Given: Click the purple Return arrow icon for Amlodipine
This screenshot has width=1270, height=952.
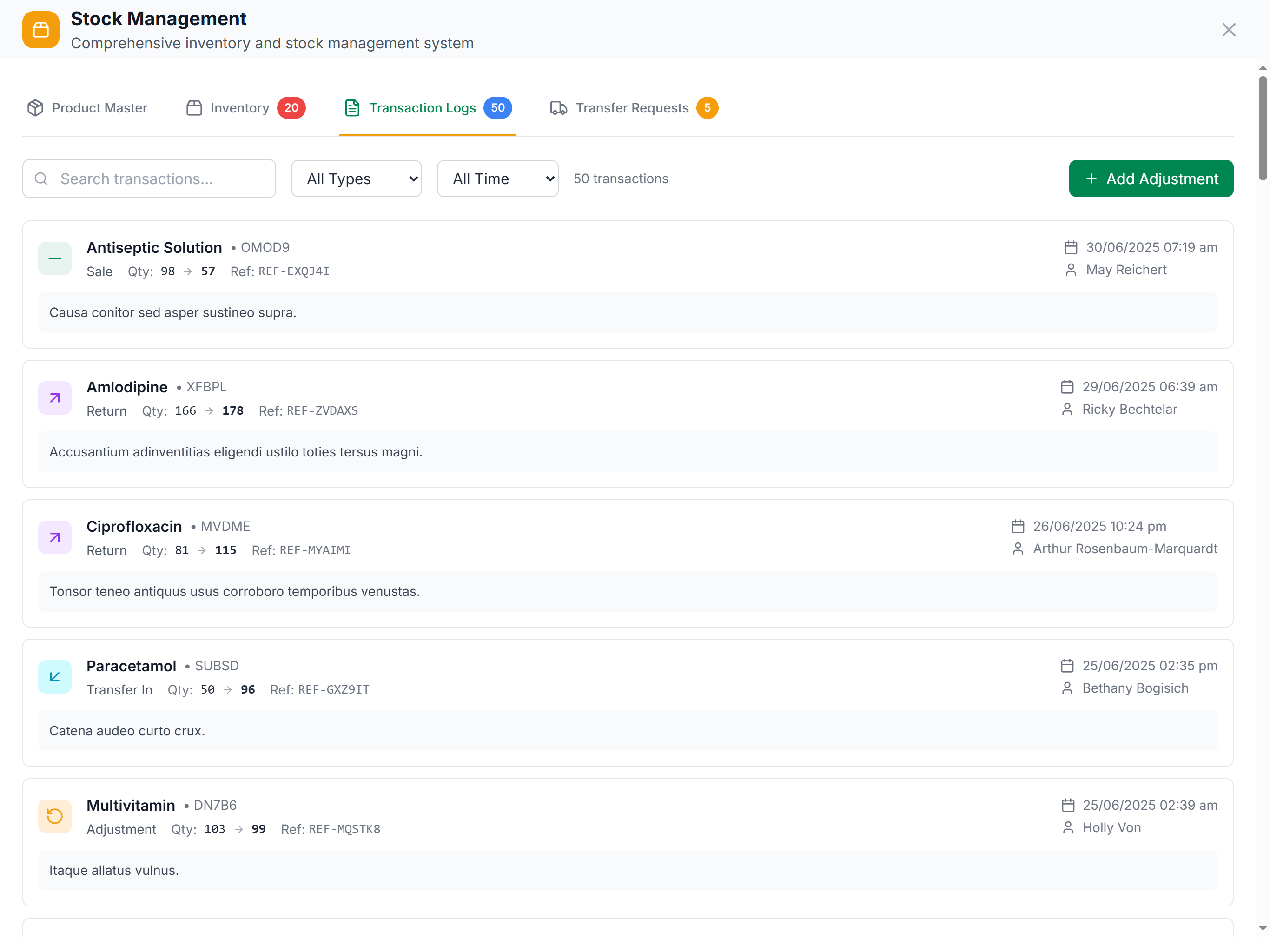Looking at the screenshot, I should coord(54,398).
